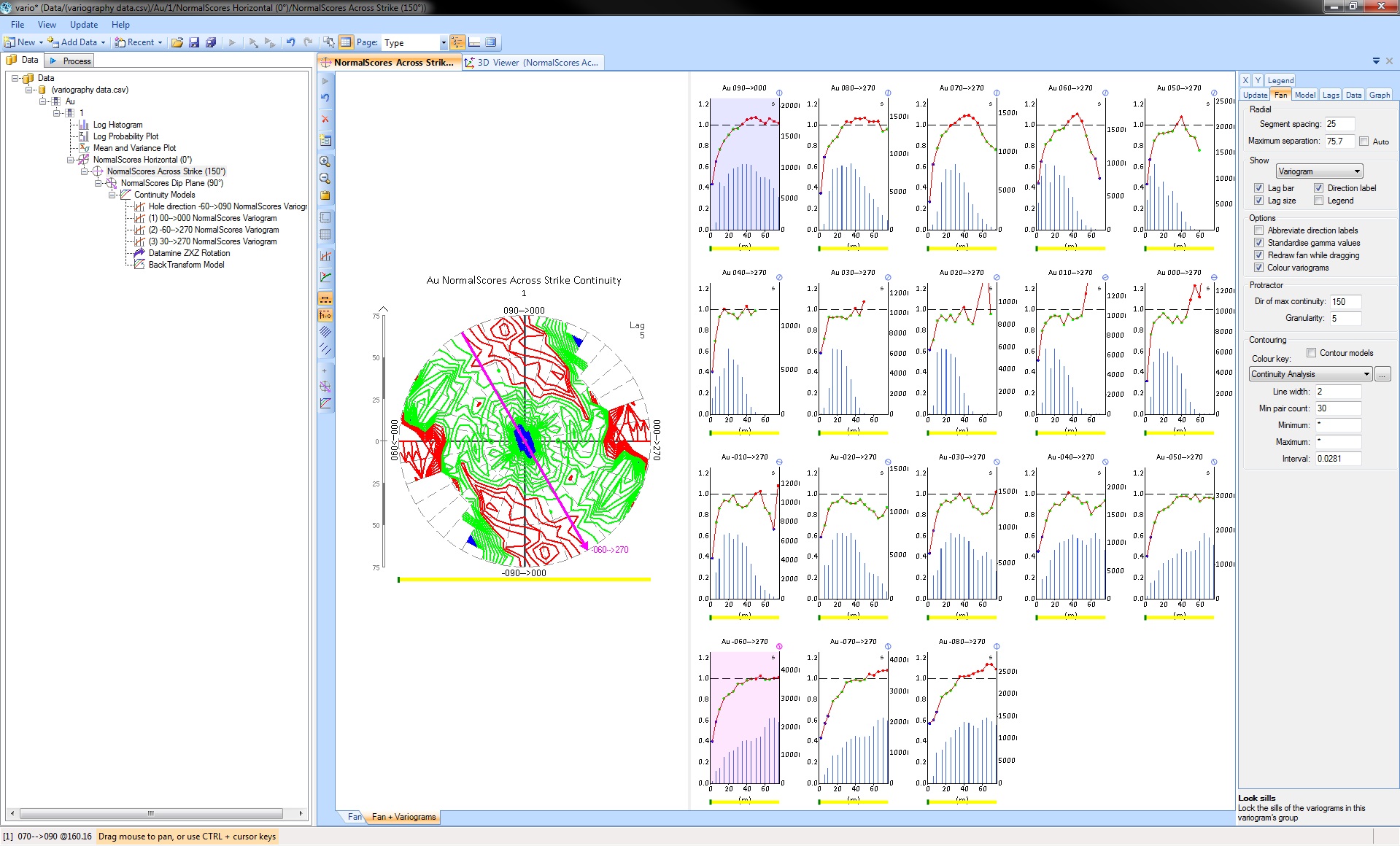Uncheck the Lag bar checkbox
This screenshot has height=846, width=1400.
(1258, 188)
